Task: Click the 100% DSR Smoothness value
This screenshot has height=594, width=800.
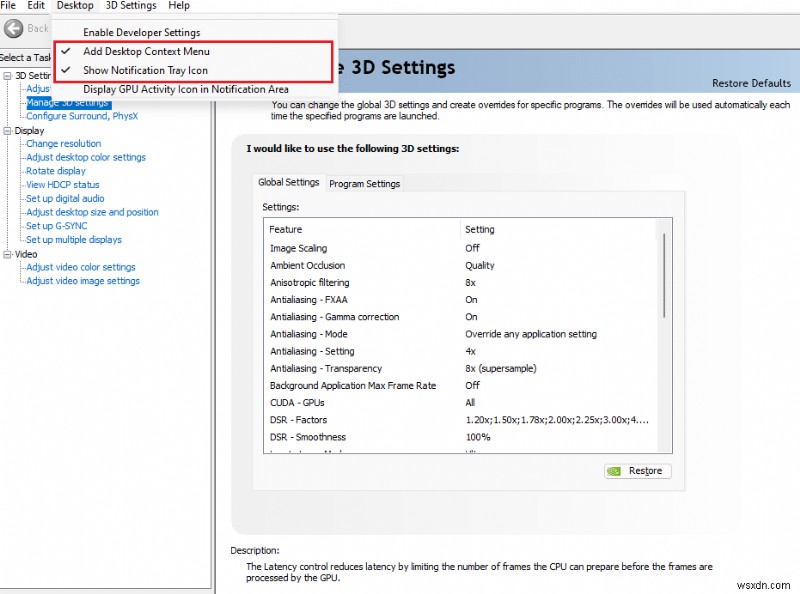Action: click(478, 437)
